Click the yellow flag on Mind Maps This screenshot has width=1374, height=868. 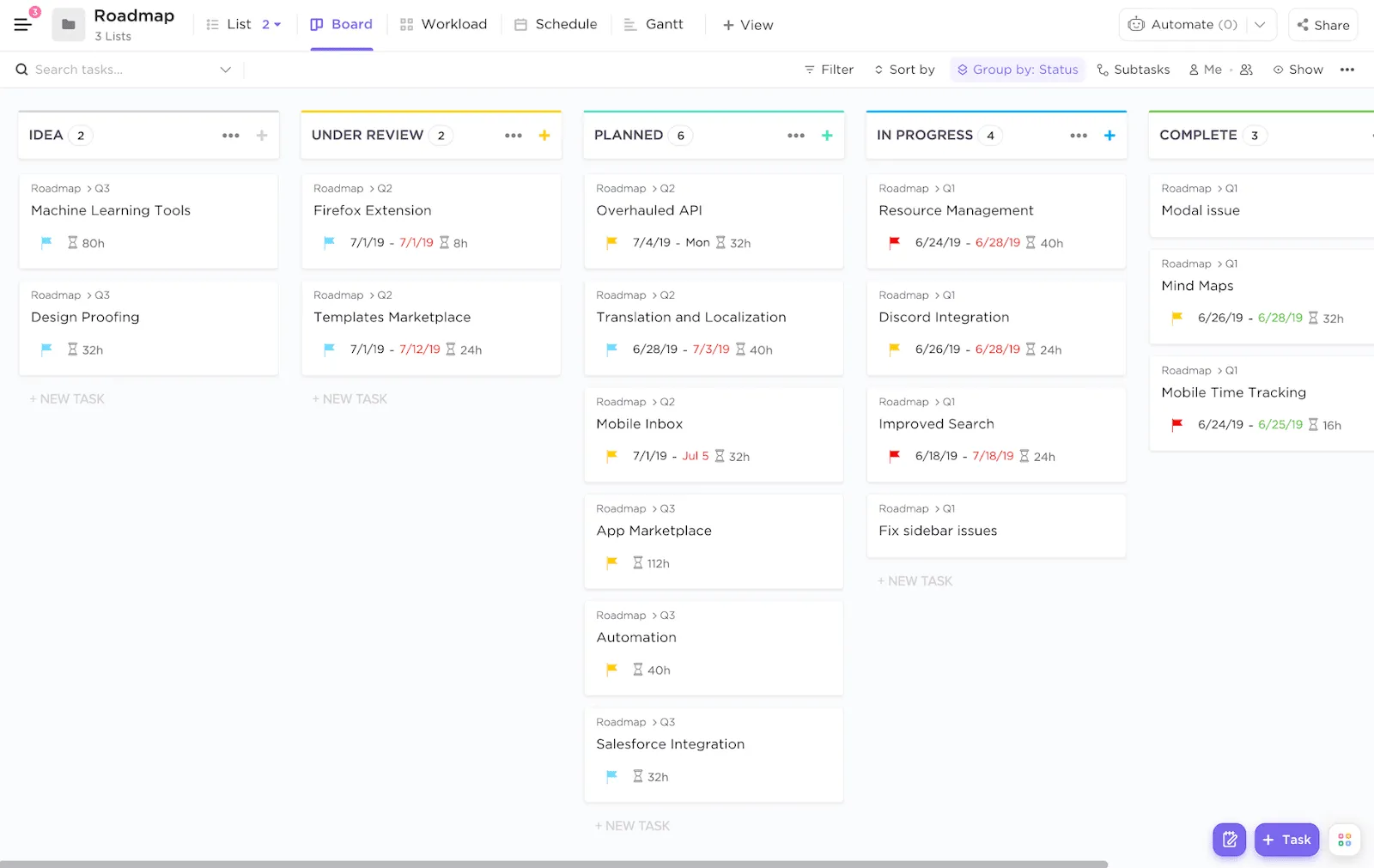(x=1176, y=318)
